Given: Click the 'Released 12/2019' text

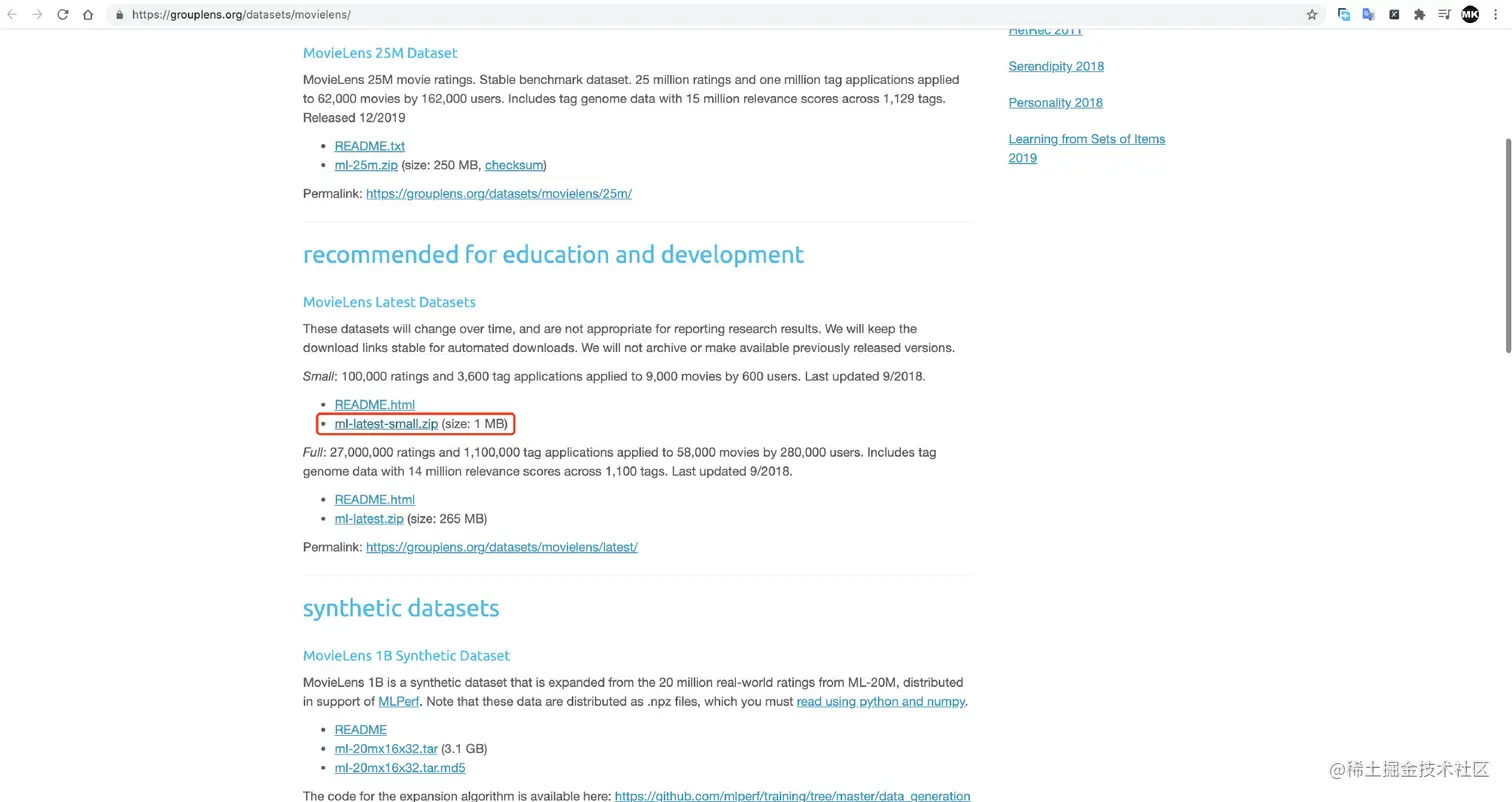Looking at the screenshot, I should [354, 118].
